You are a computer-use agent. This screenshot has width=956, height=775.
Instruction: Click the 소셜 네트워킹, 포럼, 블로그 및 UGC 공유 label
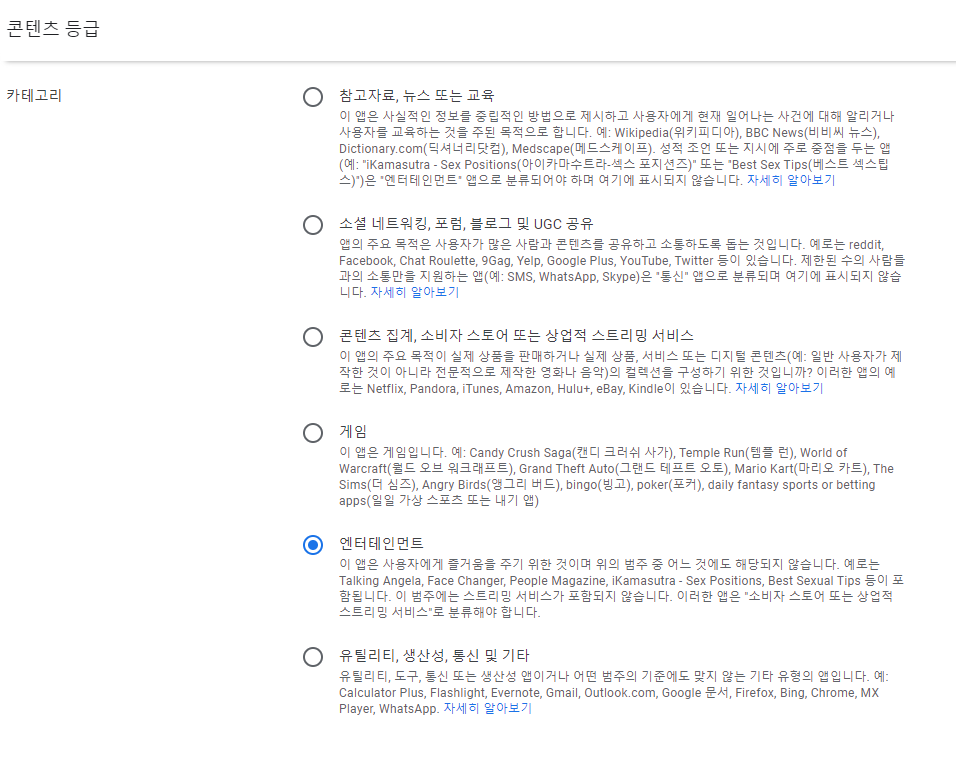(x=466, y=224)
